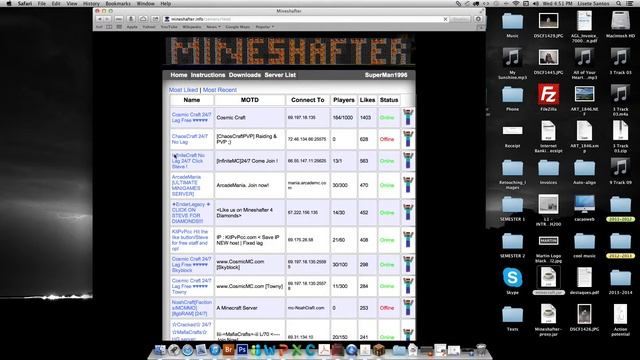Click the Wi-Fi status menu bar icon
640x360 pixels.
516,3
